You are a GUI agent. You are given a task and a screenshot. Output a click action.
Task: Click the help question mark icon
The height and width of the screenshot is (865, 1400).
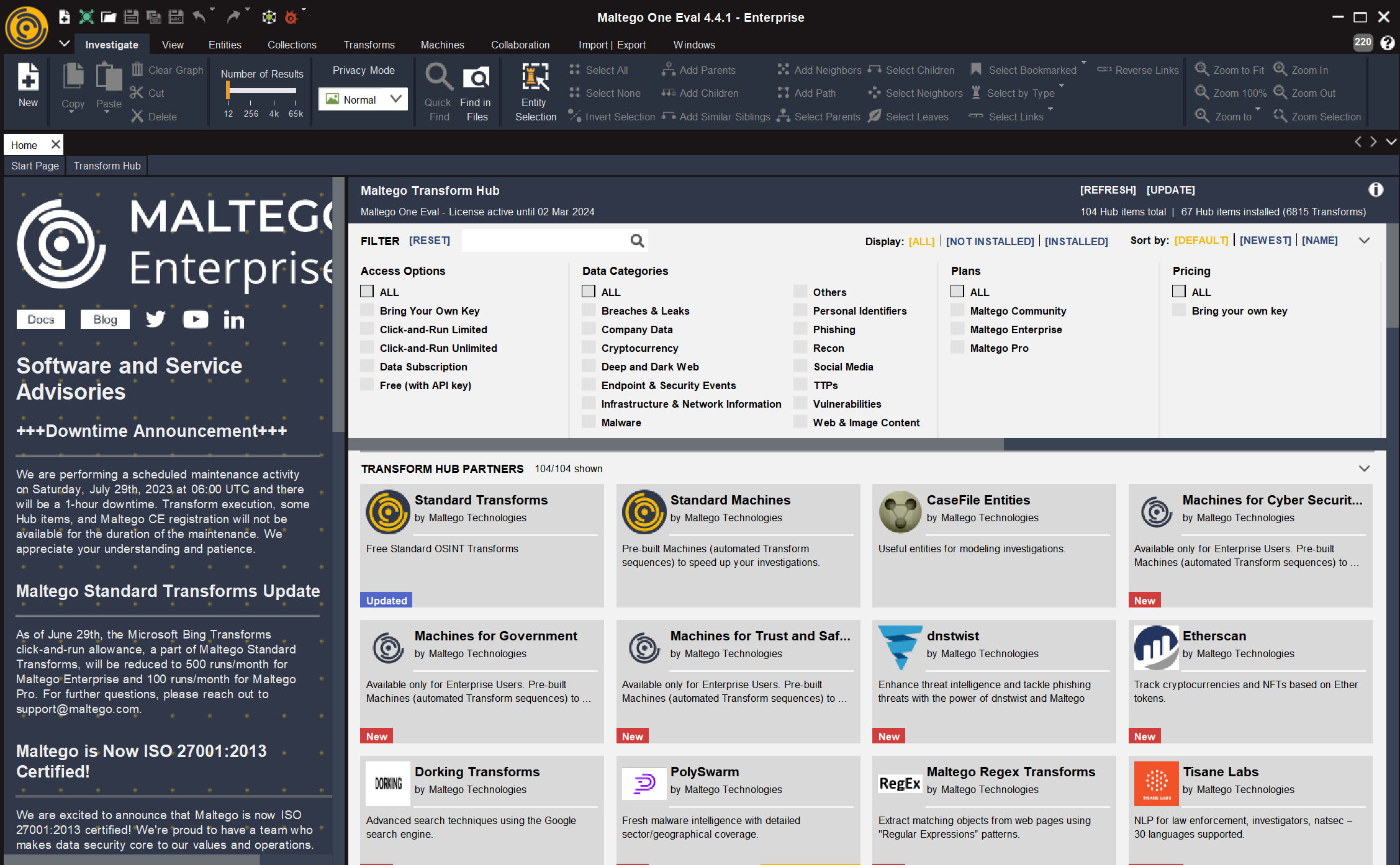(x=1388, y=43)
